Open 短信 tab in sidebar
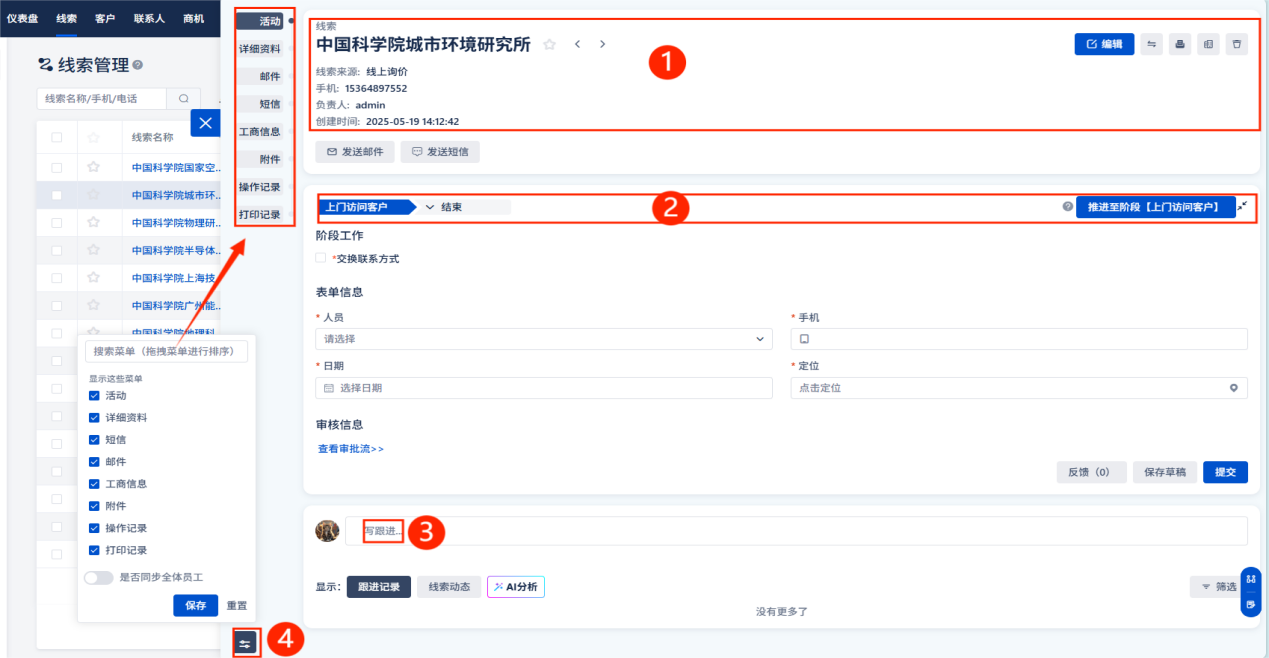Viewport: 1269px width, 658px height. (269, 104)
